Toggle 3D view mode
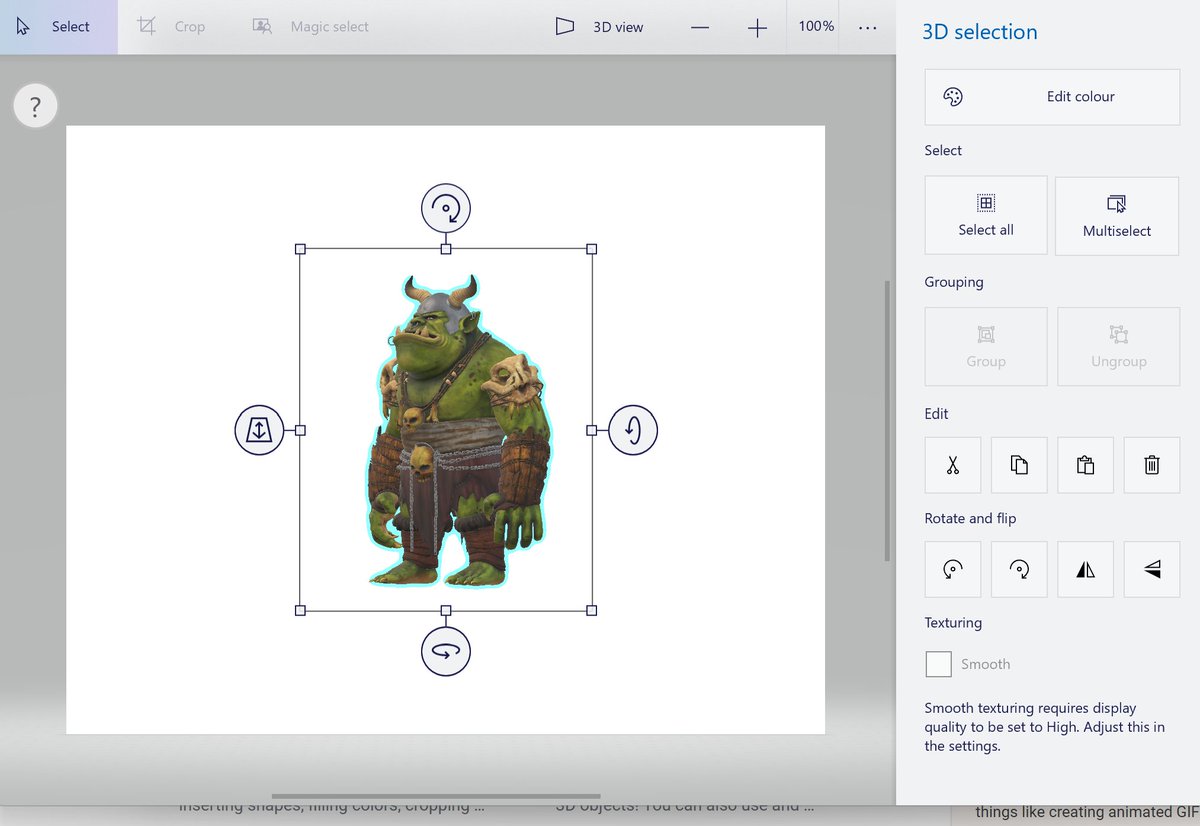The image size is (1200, 826). click(x=600, y=27)
